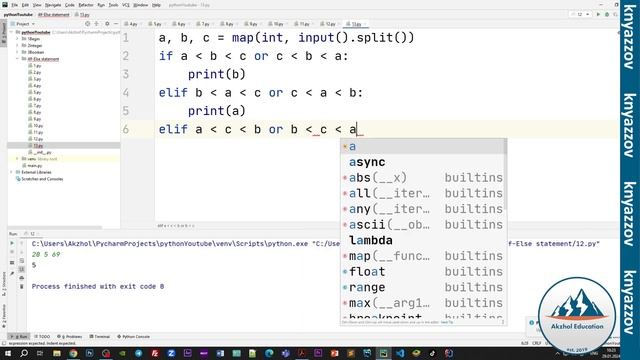The width and height of the screenshot is (640, 360).
Task: Open Google Chrome from the taskbar
Action: pos(73,353)
